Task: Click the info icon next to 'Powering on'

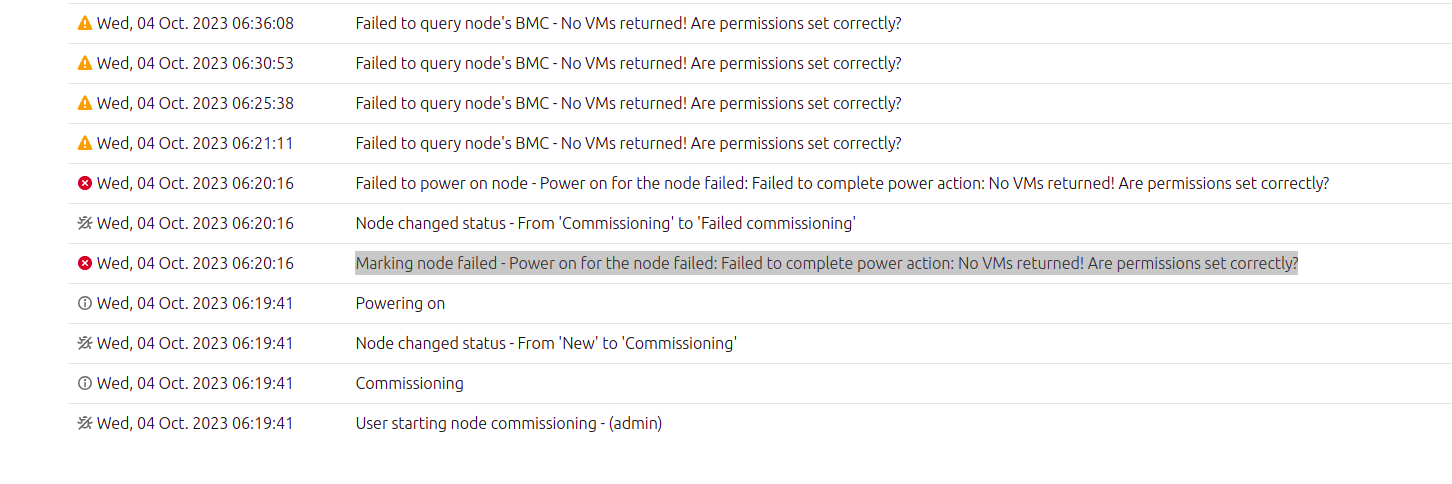Action: point(85,303)
